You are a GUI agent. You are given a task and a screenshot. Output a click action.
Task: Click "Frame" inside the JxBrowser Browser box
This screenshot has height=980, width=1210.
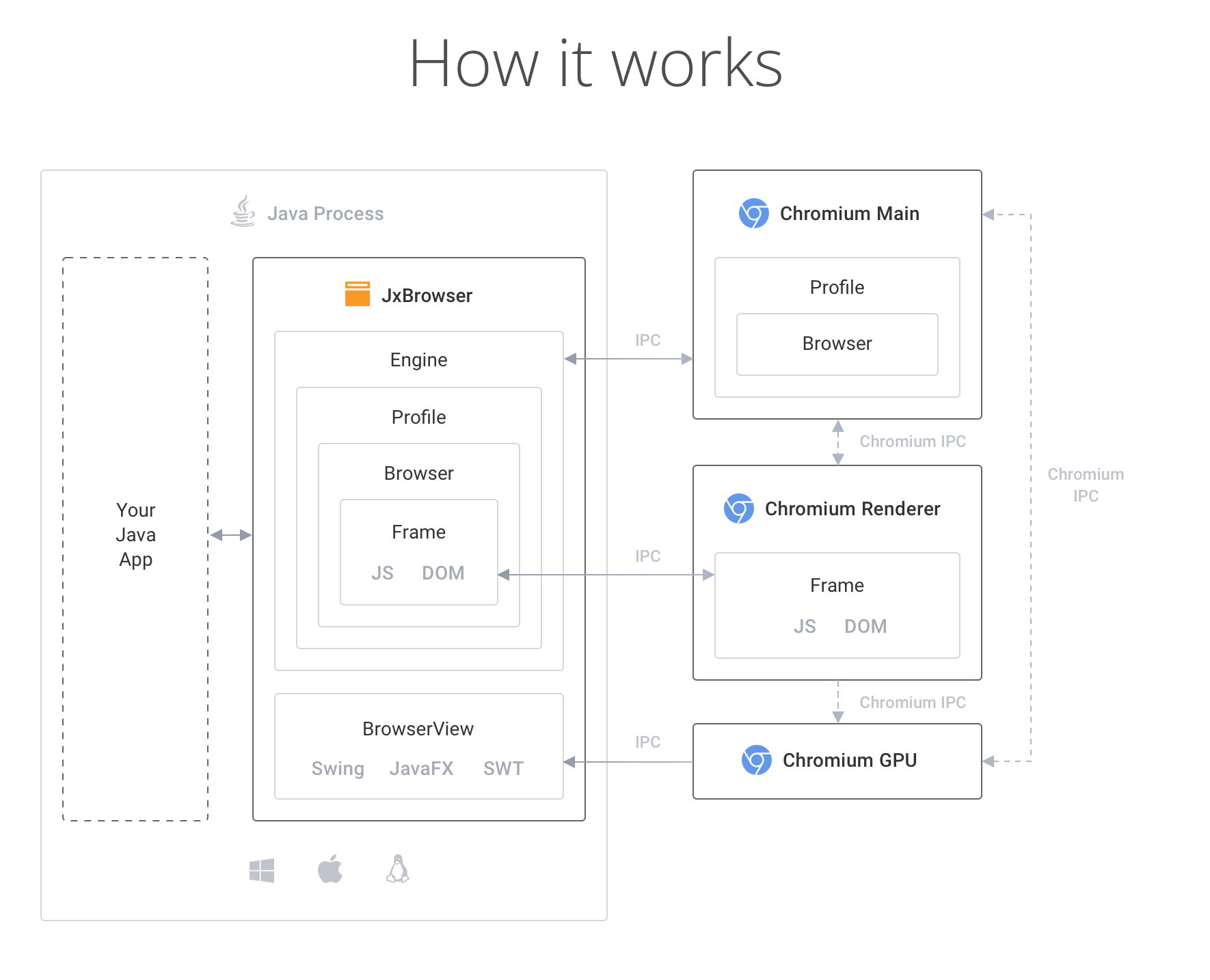point(419,532)
